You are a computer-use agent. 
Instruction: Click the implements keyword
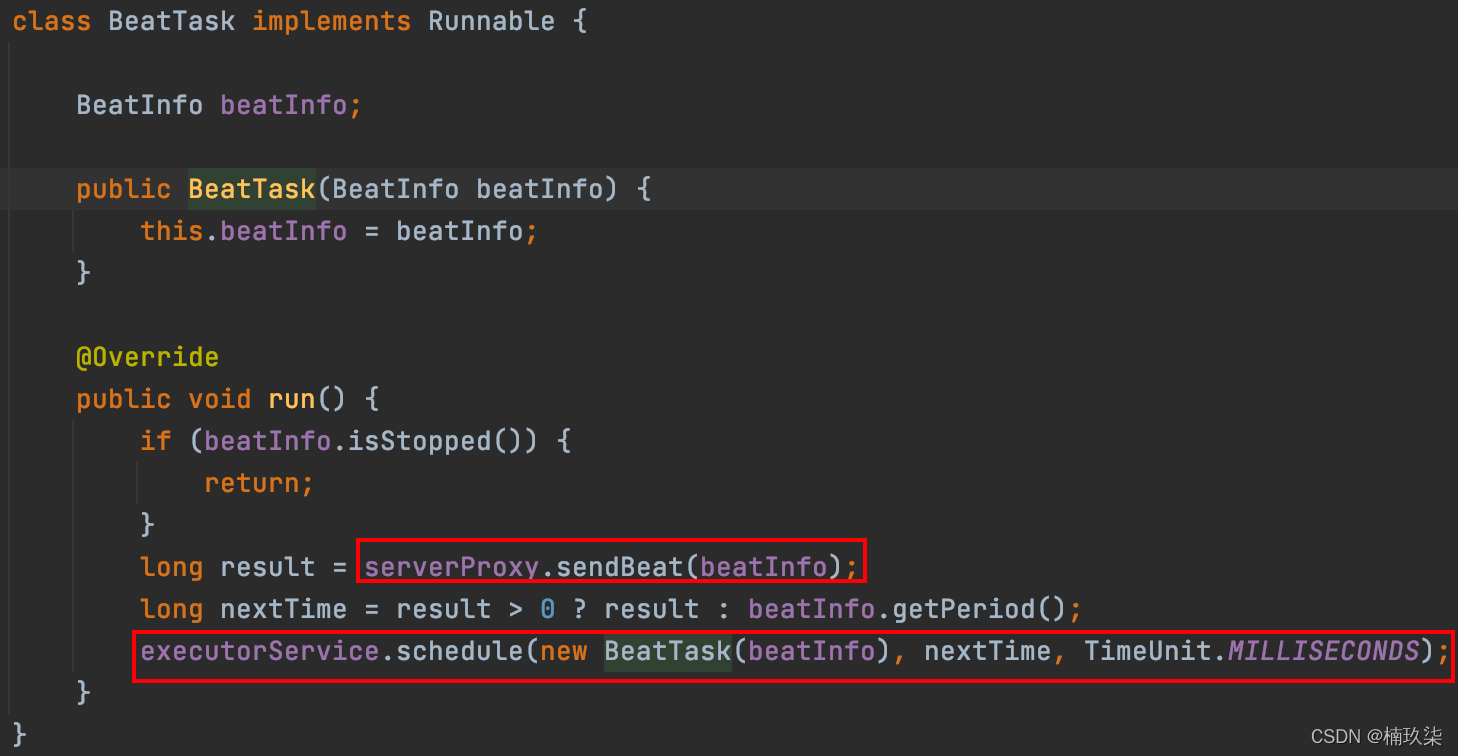[331, 21]
